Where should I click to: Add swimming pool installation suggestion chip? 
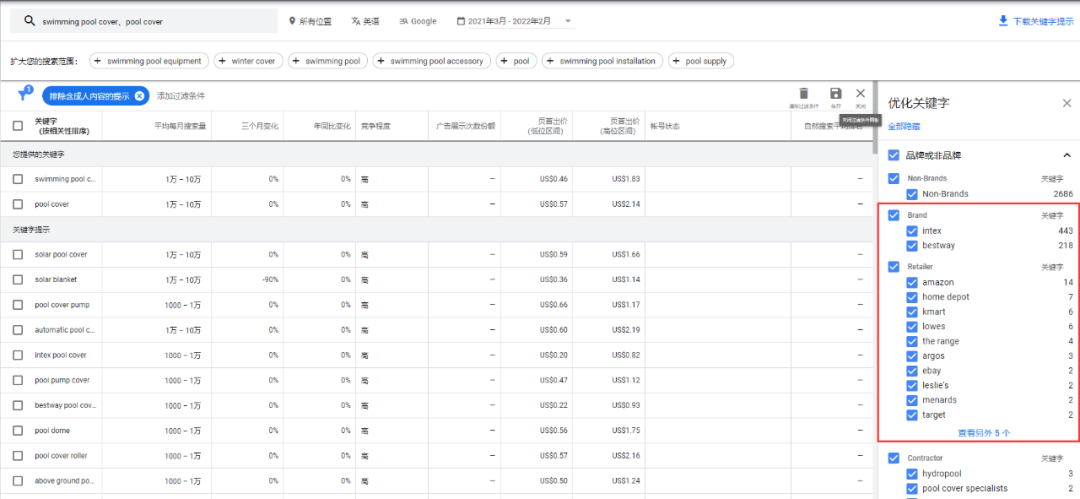602,61
